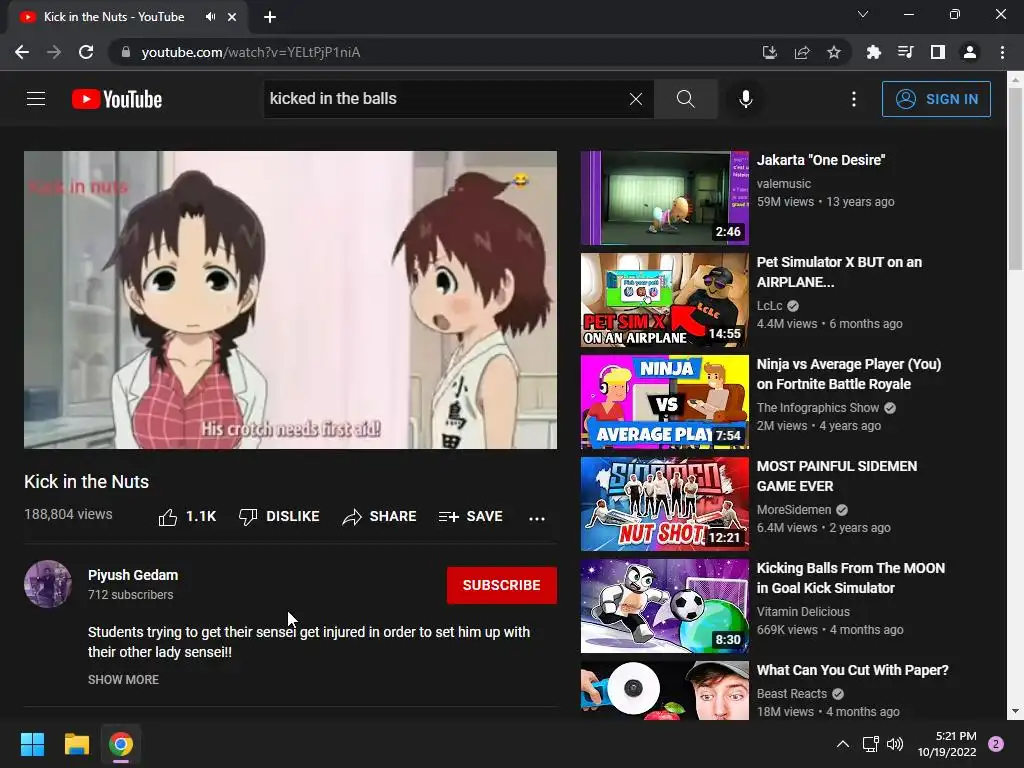Image resolution: width=1024 pixels, height=768 pixels.
Task: Open the MOST PAINFUL SIDEMEN GAME EVER title
Action: coord(837,476)
